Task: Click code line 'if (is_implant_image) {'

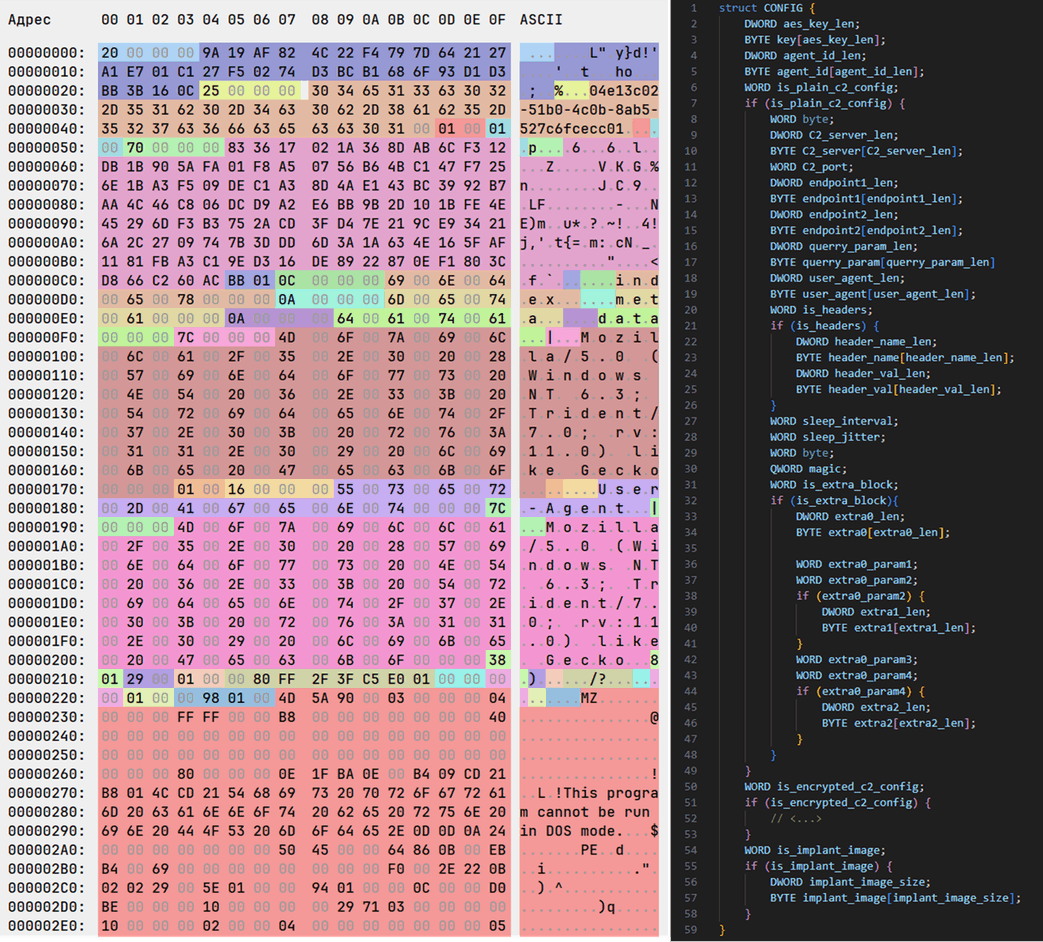Action: (818, 866)
